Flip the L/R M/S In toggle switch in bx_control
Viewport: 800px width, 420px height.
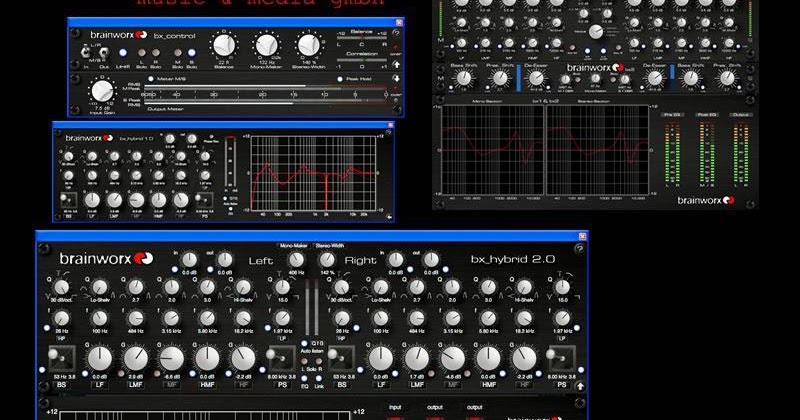(86, 52)
